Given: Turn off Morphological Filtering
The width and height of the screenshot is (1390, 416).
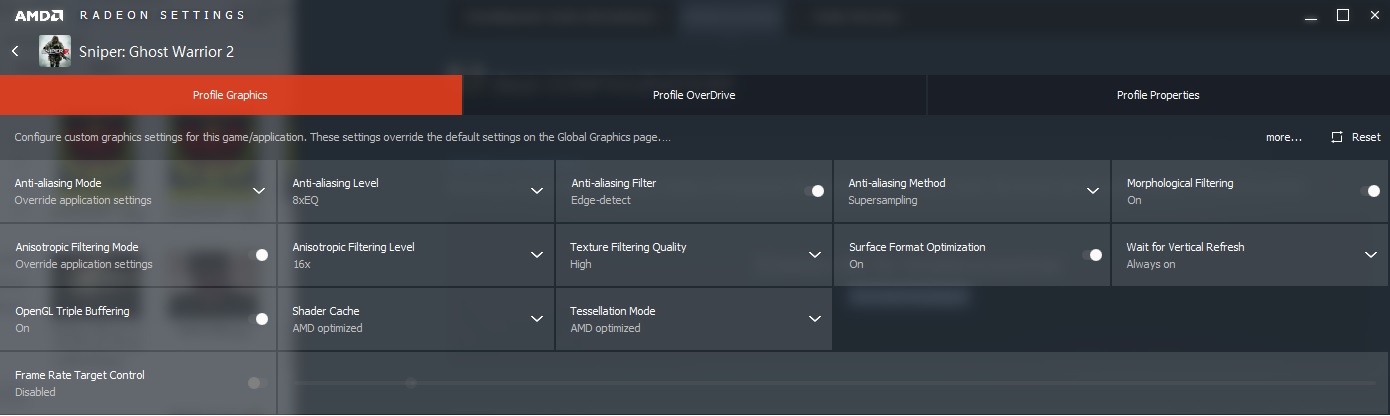Looking at the screenshot, I should click(x=1370, y=191).
